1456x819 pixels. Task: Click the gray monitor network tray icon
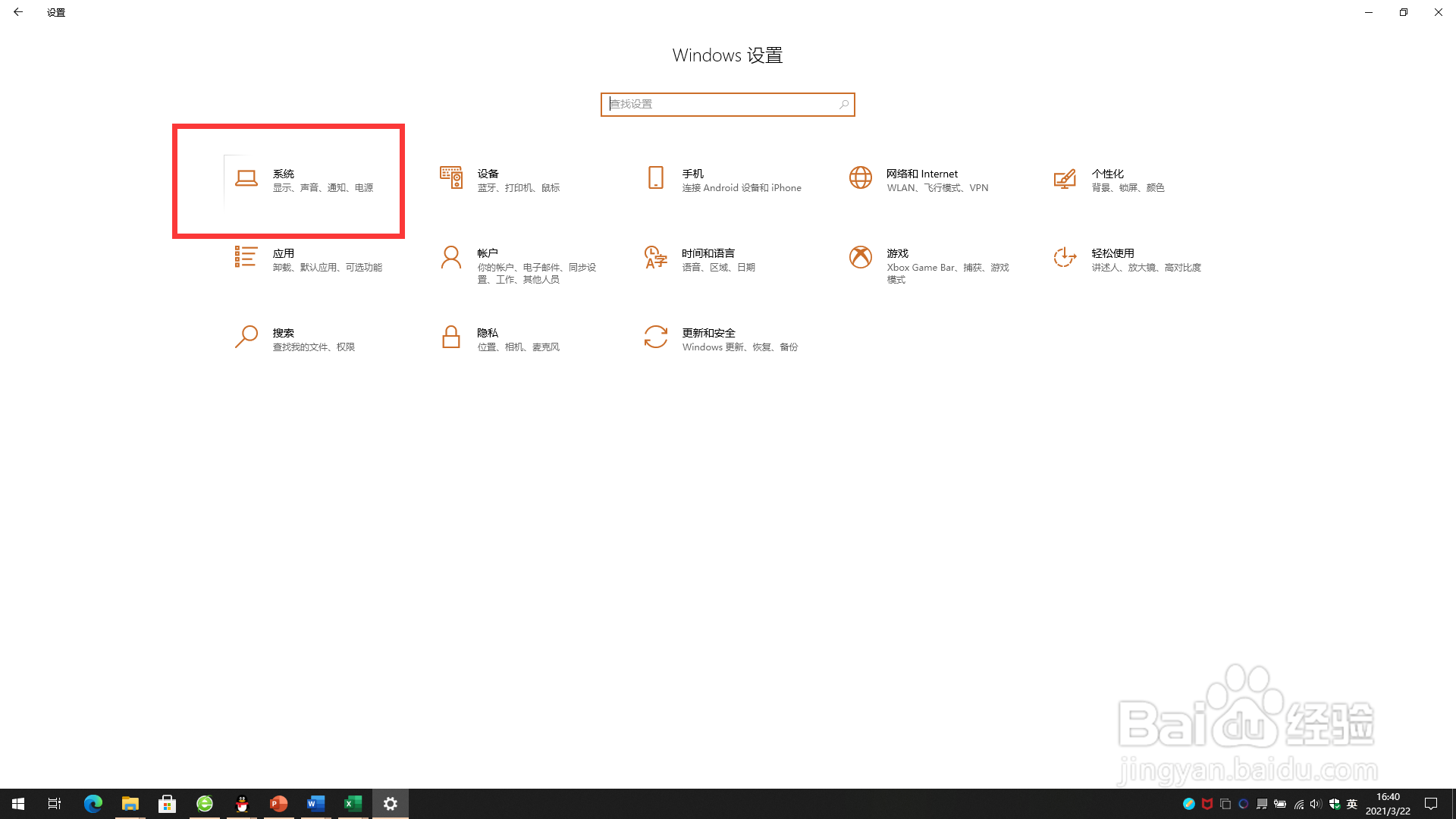(1261, 804)
